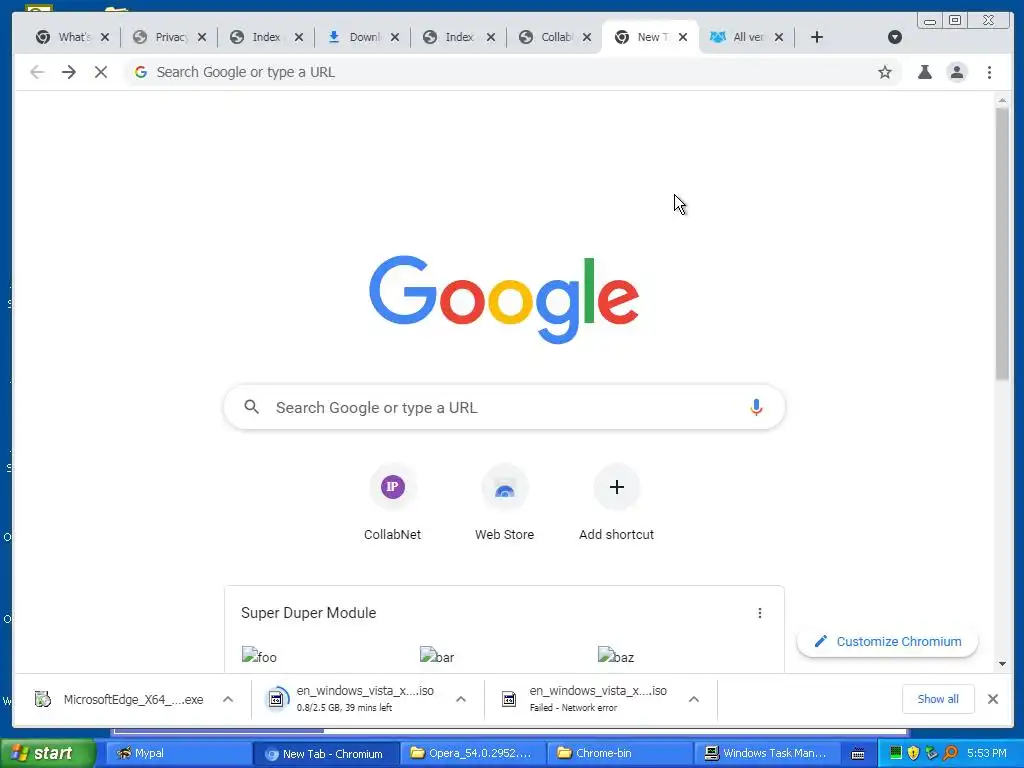Bookmark this tab with the star
The height and width of the screenshot is (768, 1024).
(x=884, y=72)
